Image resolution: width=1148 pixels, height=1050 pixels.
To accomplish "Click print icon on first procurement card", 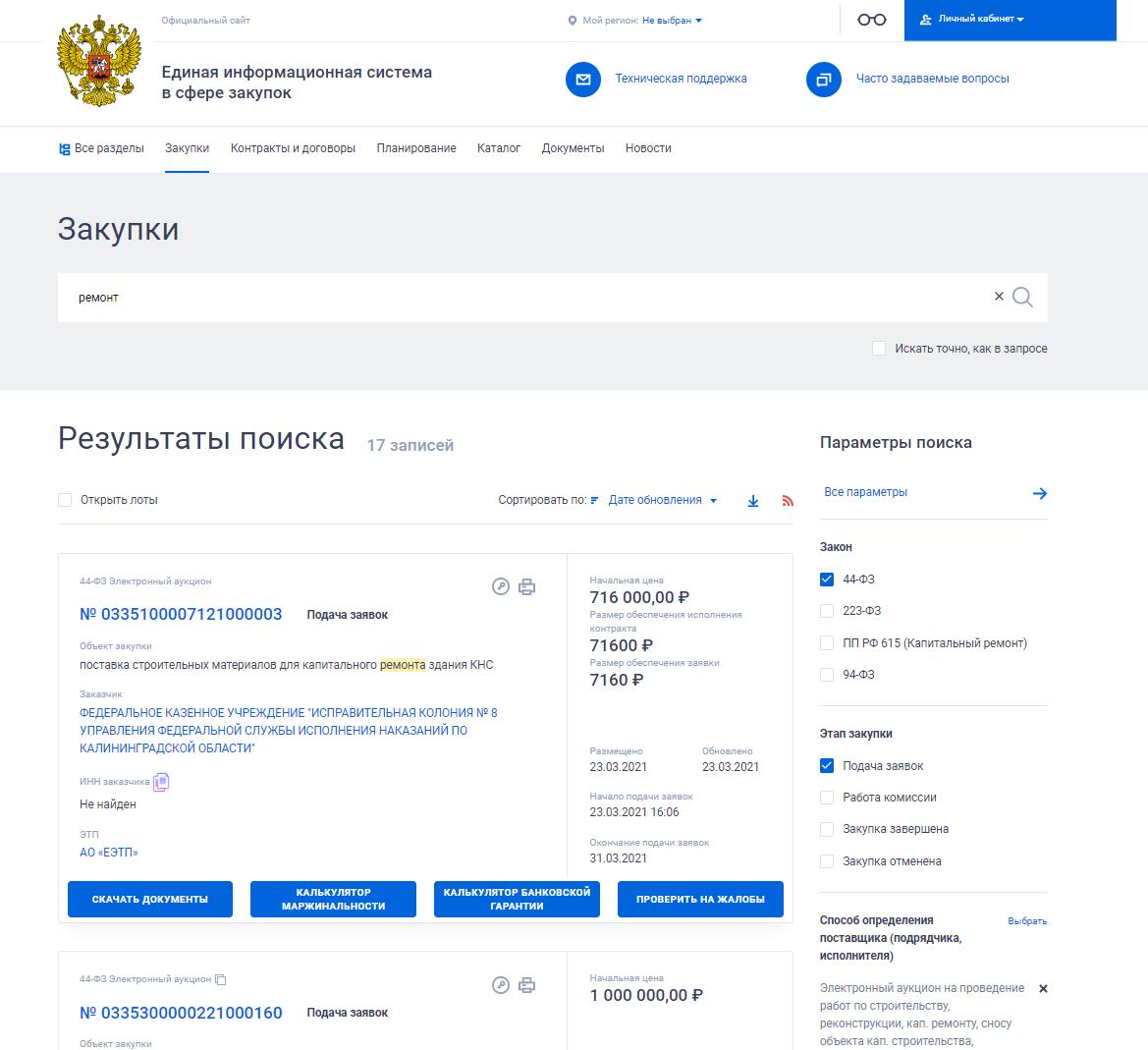I will pos(526,586).
